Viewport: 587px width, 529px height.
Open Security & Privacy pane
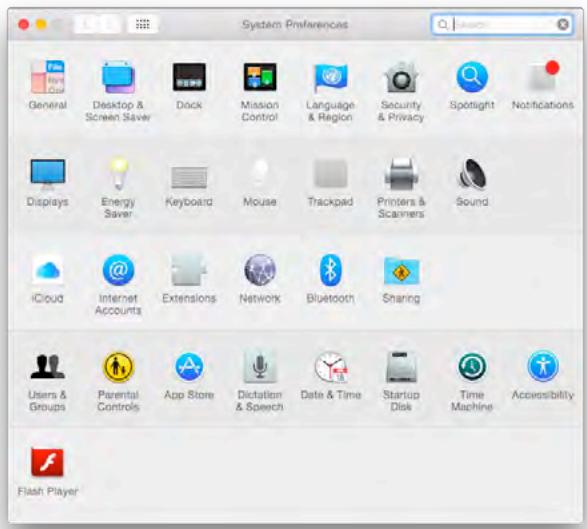click(401, 77)
